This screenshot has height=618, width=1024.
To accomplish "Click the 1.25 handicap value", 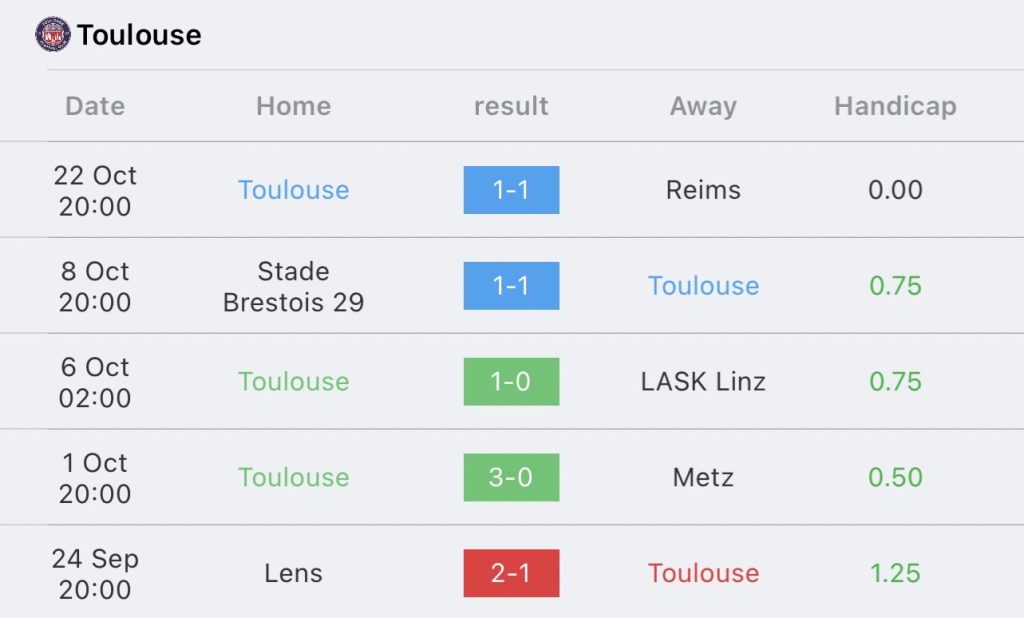I will [895, 573].
